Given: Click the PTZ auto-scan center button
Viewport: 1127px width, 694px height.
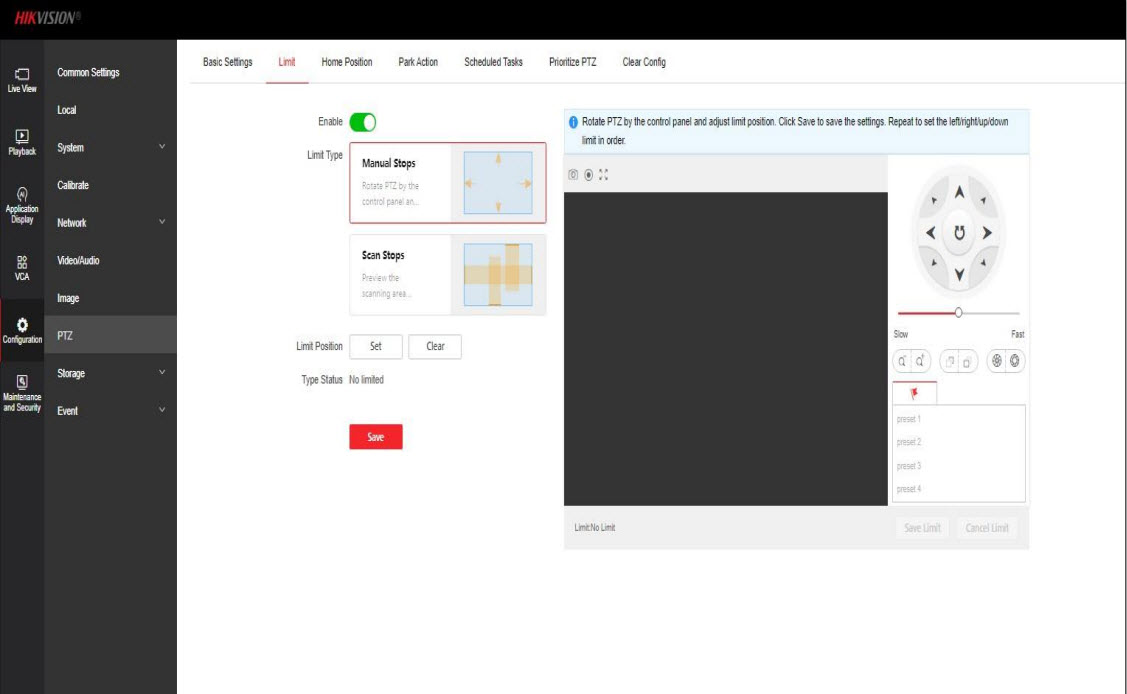Looking at the screenshot, I should (959, 233).
